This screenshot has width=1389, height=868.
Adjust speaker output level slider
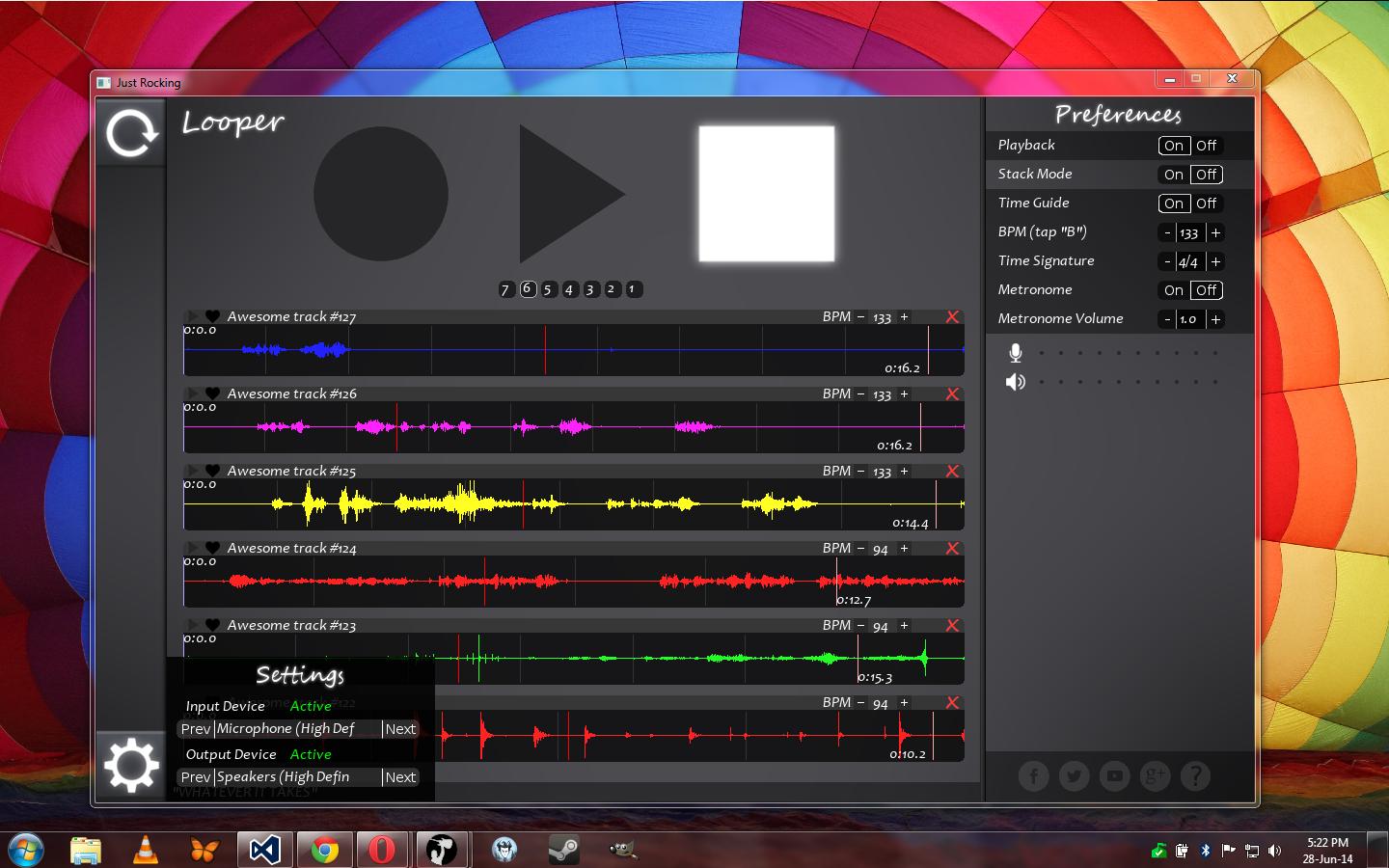[1129, 382]
